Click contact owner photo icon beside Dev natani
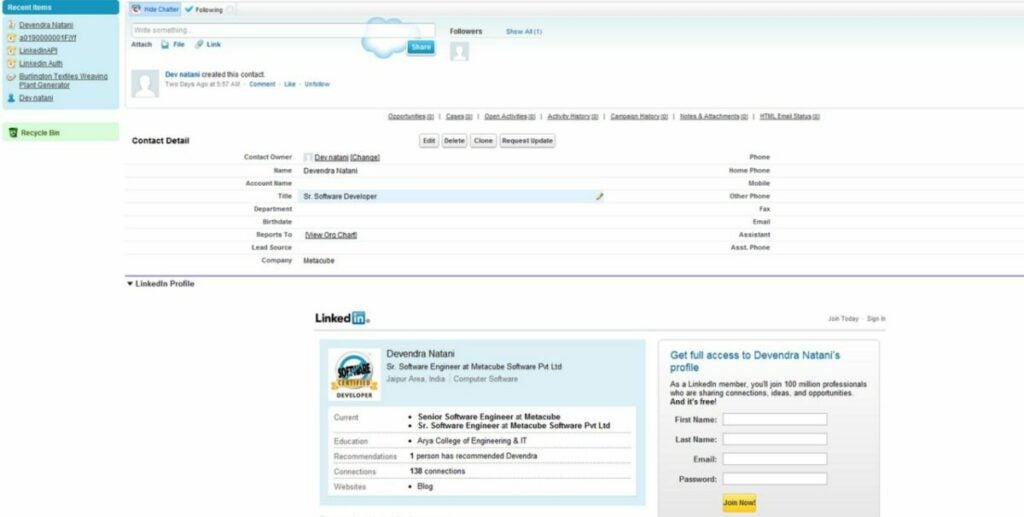Image resolution: width=1024 pixels, height=517 pixels. tap(308, 157)
